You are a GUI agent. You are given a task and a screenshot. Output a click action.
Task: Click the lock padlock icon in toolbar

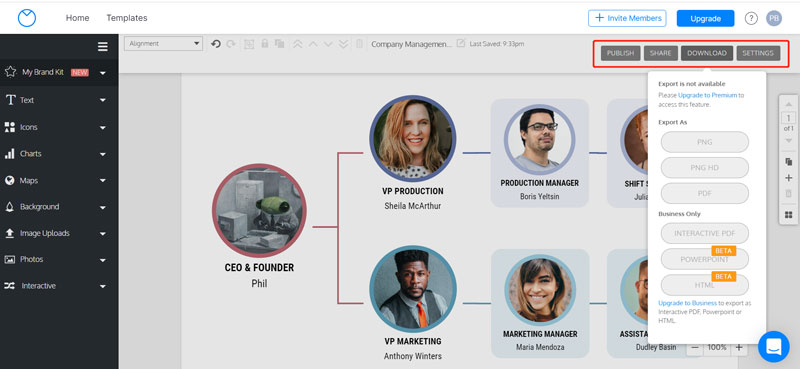(264, 44)
